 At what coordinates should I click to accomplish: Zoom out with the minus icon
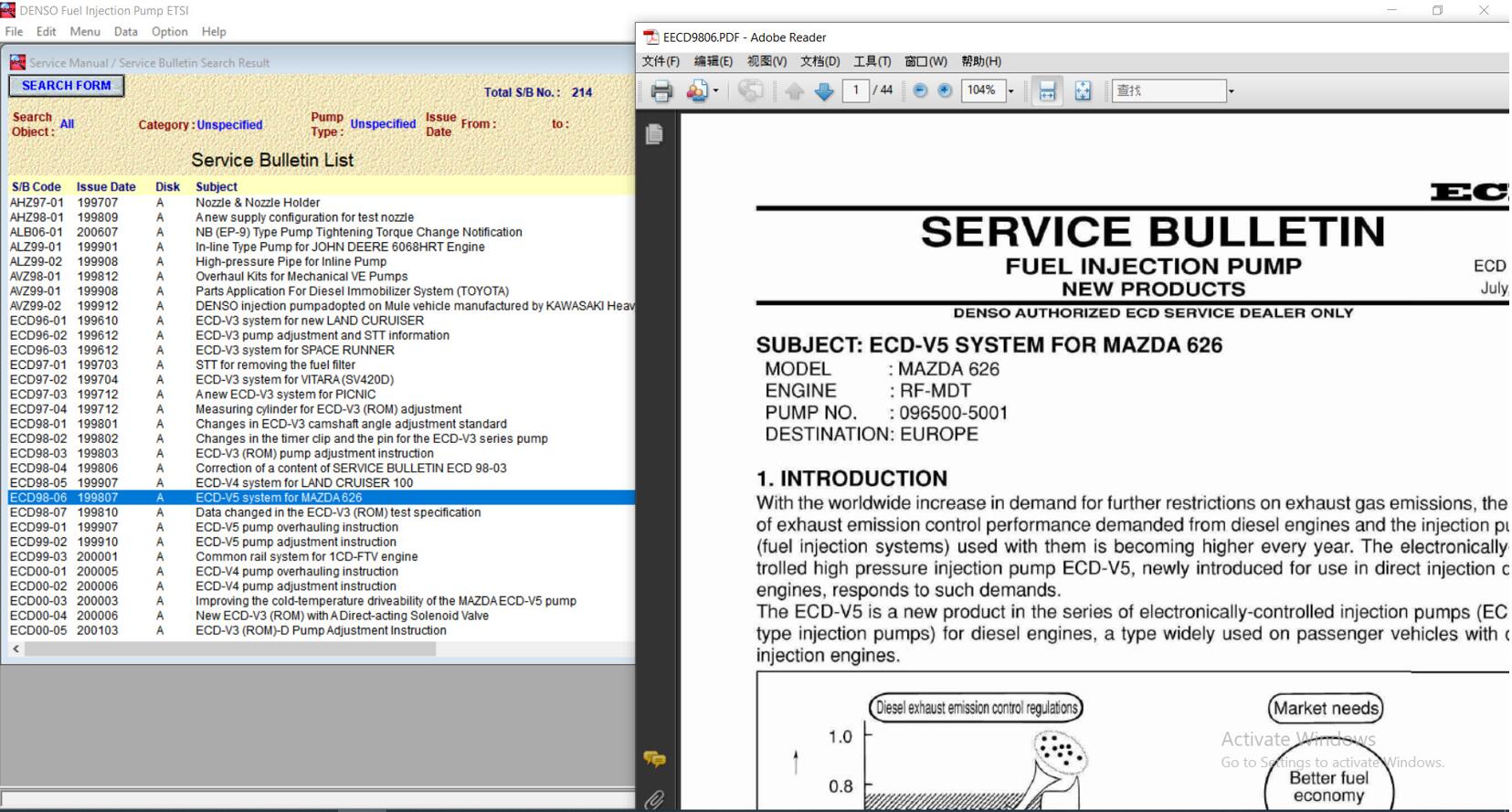tap(920, 90)
